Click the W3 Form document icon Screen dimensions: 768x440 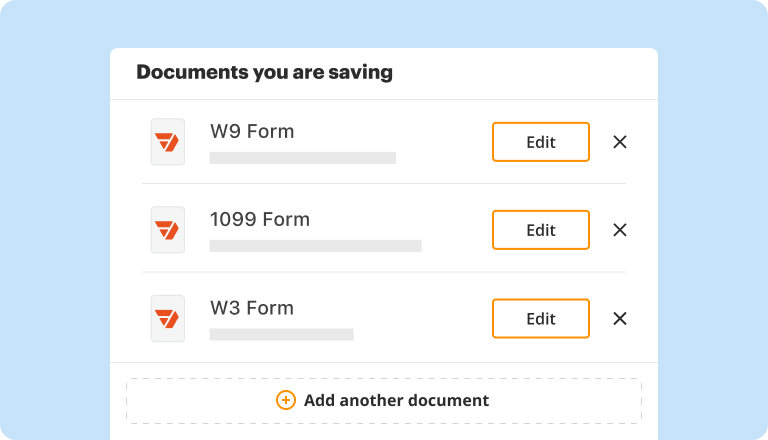(x=167, y=319)
